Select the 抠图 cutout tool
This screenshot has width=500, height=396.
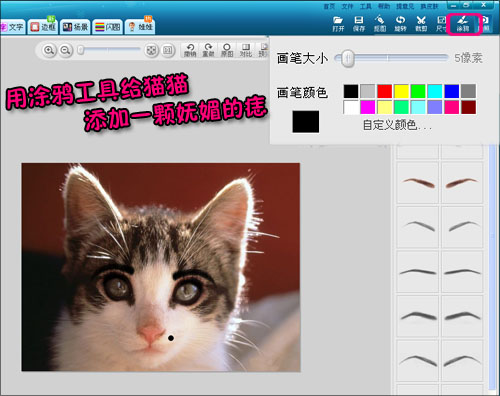(x=379, y=24)
